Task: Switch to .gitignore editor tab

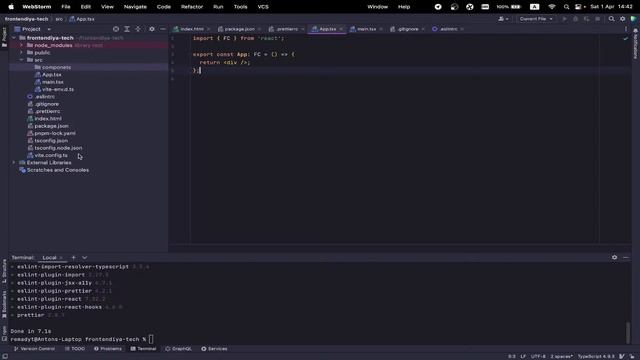Action: [x=407, y=29]
